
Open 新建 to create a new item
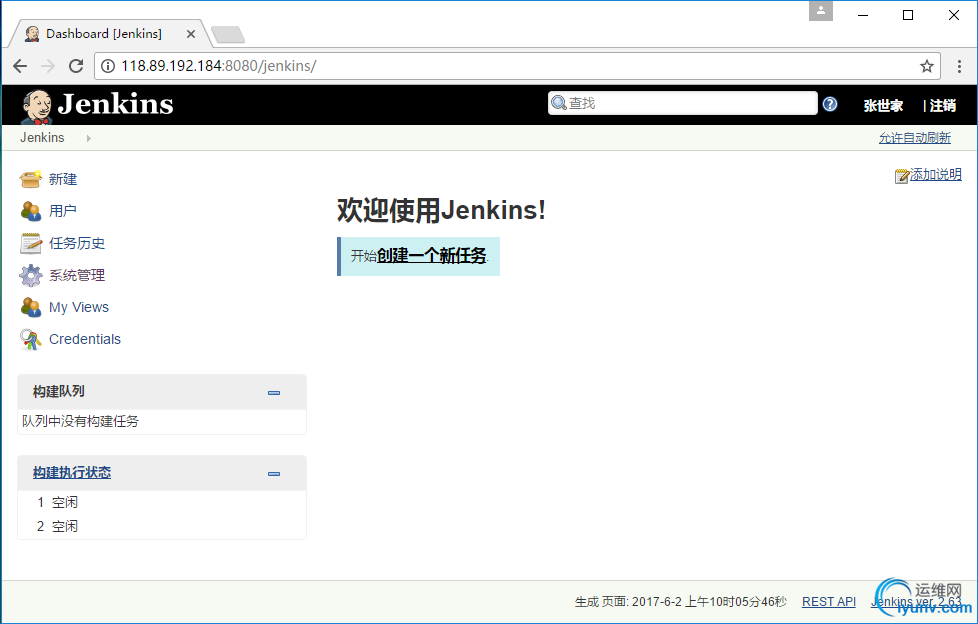[62, 179]
